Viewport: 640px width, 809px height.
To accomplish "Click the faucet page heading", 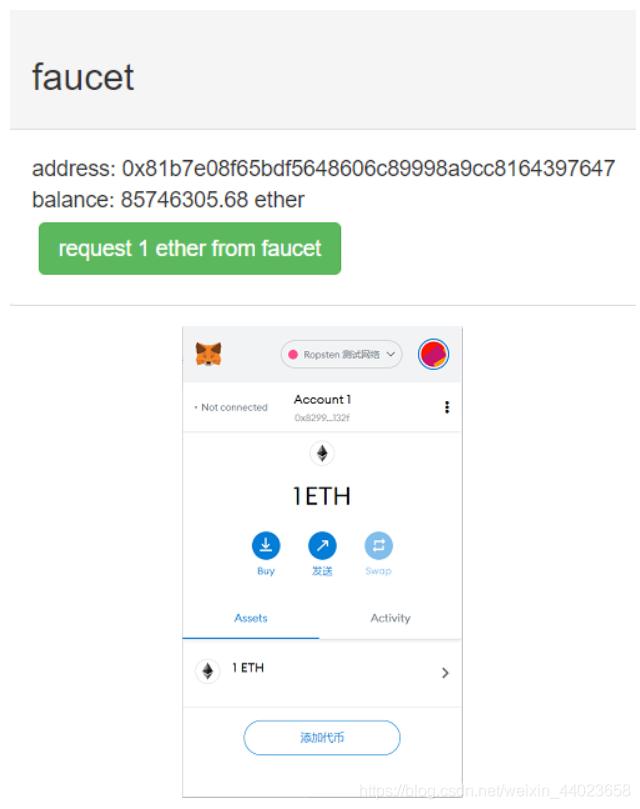I will 83,77.
